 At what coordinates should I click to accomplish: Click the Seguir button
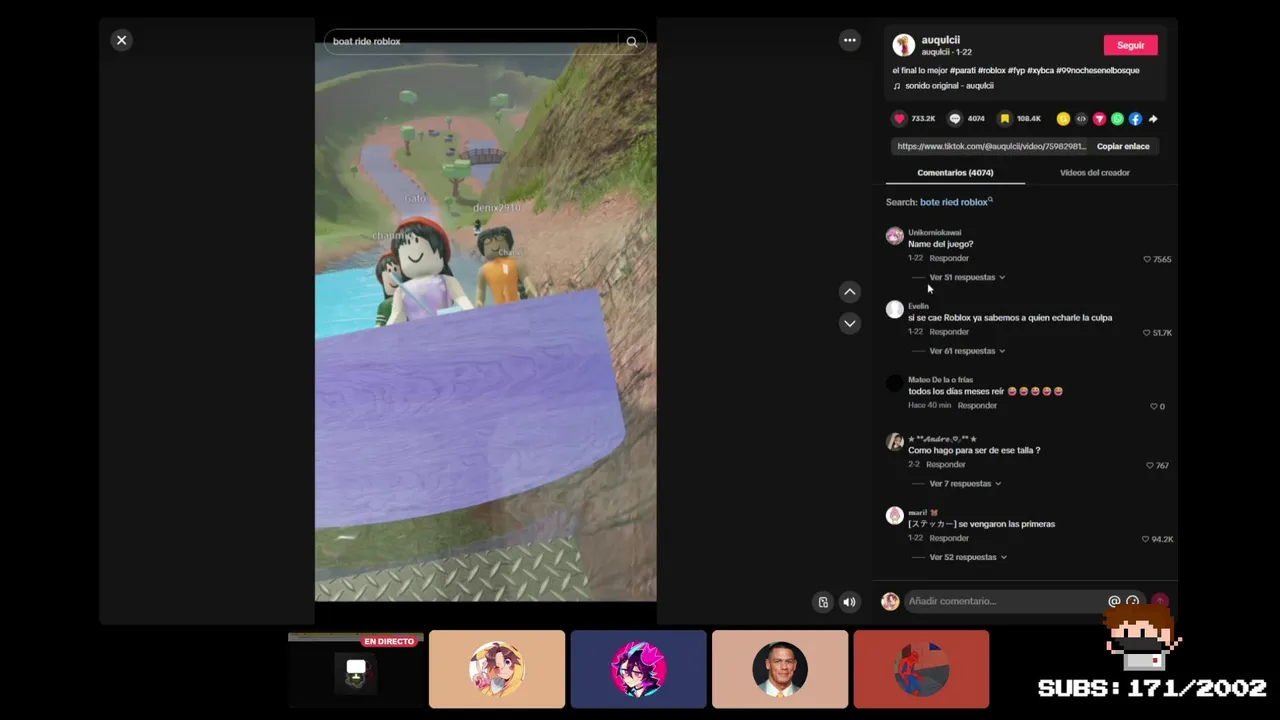pos(1131,45)
